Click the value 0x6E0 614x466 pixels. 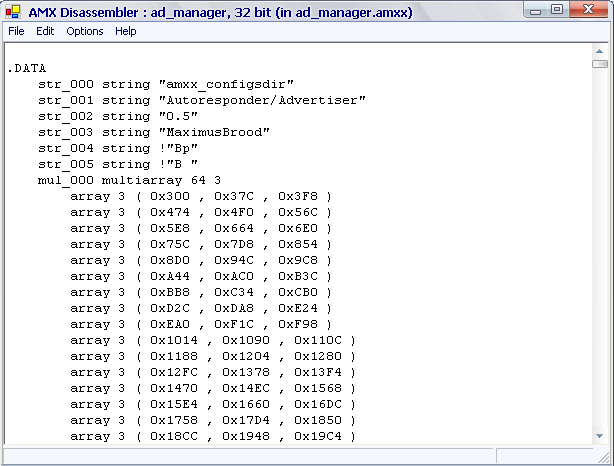point(298,228)
